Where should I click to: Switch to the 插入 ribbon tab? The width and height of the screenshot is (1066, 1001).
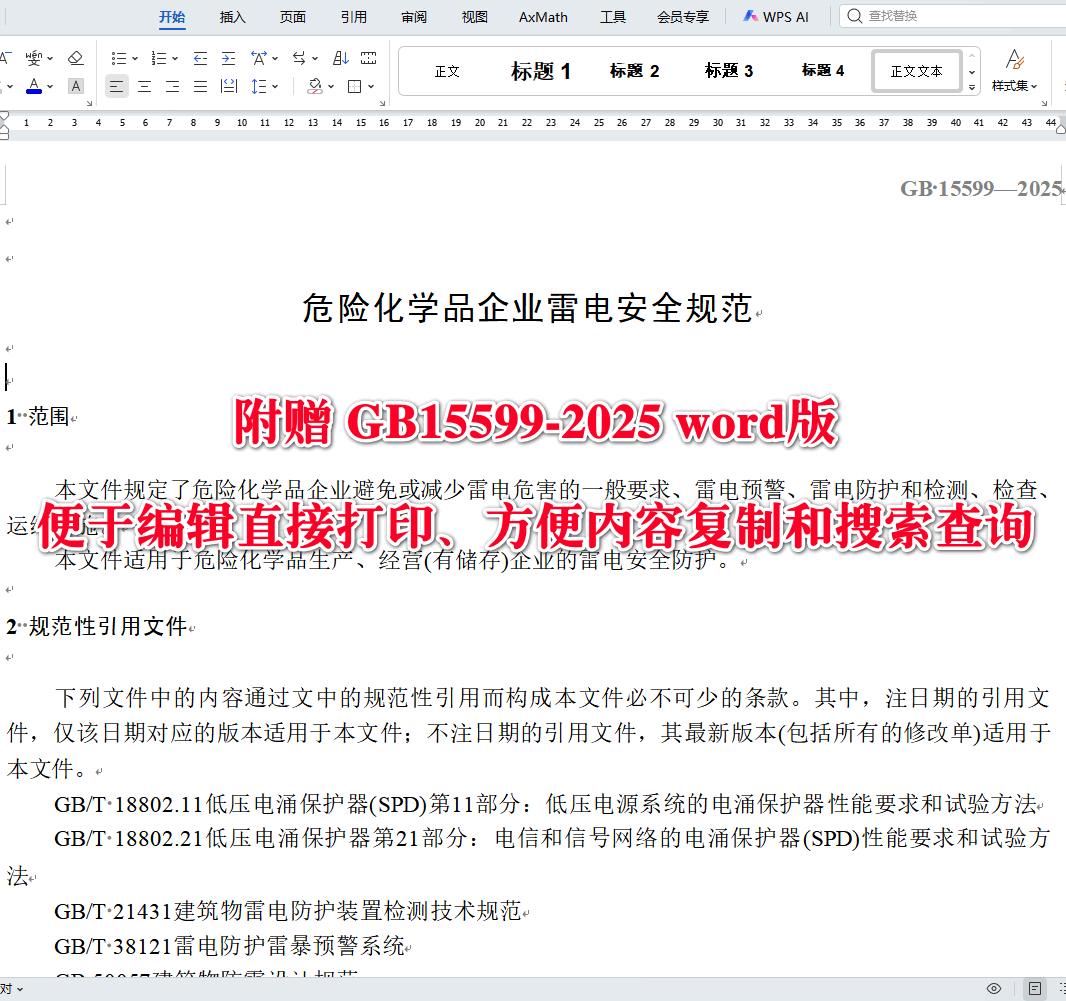coord(232,17)
